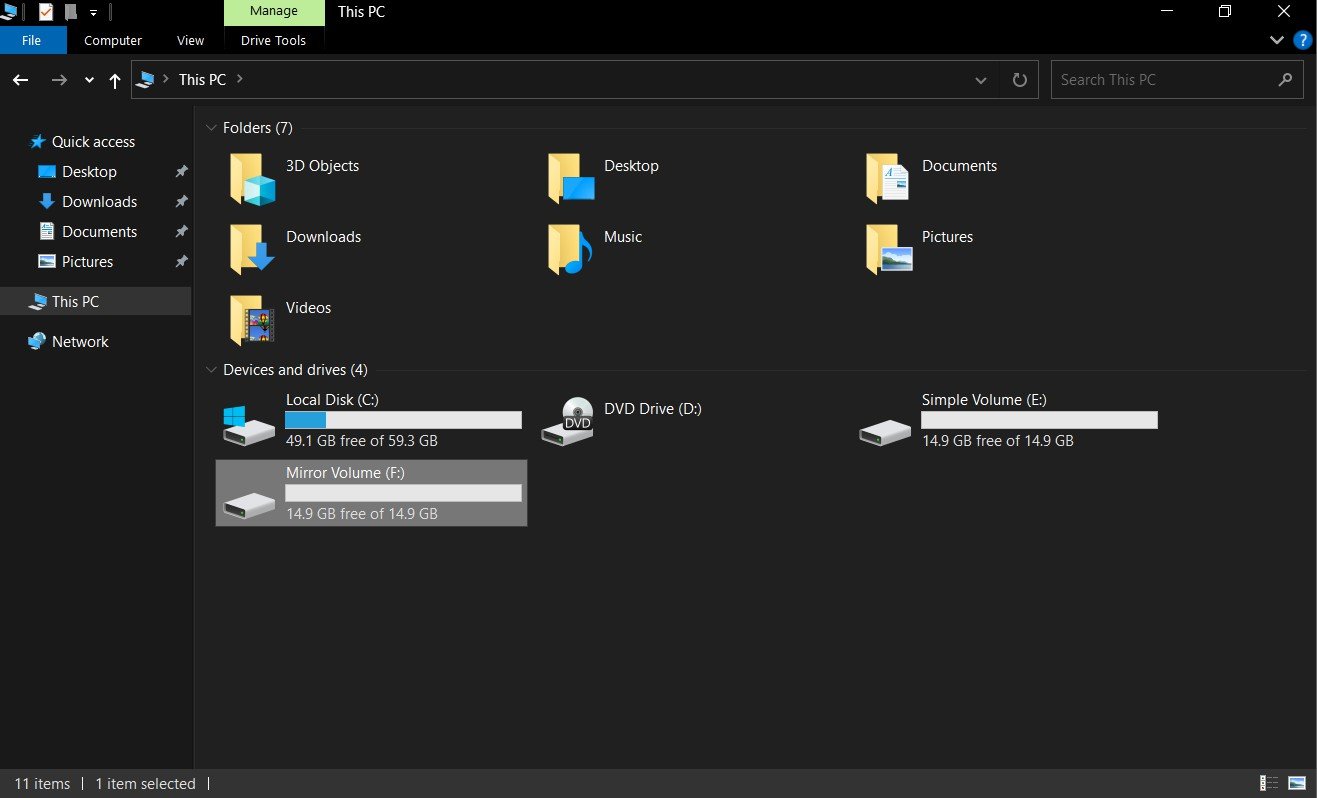Expand address chevron after This PC
The height and width of the screenshot is (798, 1317).
point(240,79)
